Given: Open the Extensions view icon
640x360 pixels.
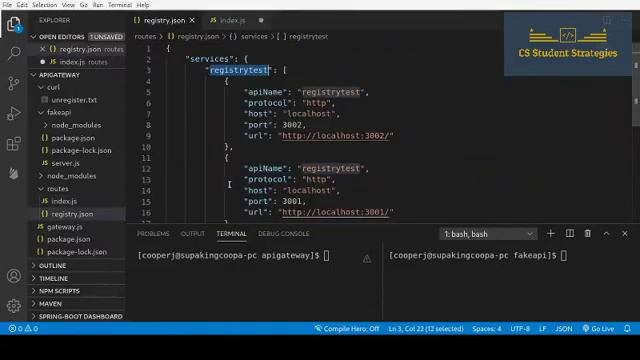Looking at the screenshot, I should pos(14,144).
